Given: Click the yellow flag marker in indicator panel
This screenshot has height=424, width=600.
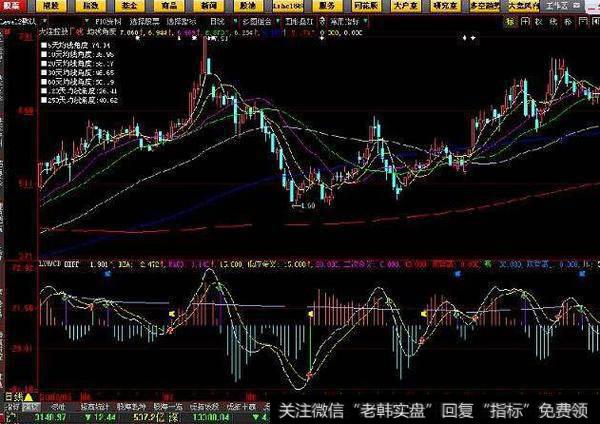Looking at the screenshot, I should pyautogui.click(x=171, y=314).
